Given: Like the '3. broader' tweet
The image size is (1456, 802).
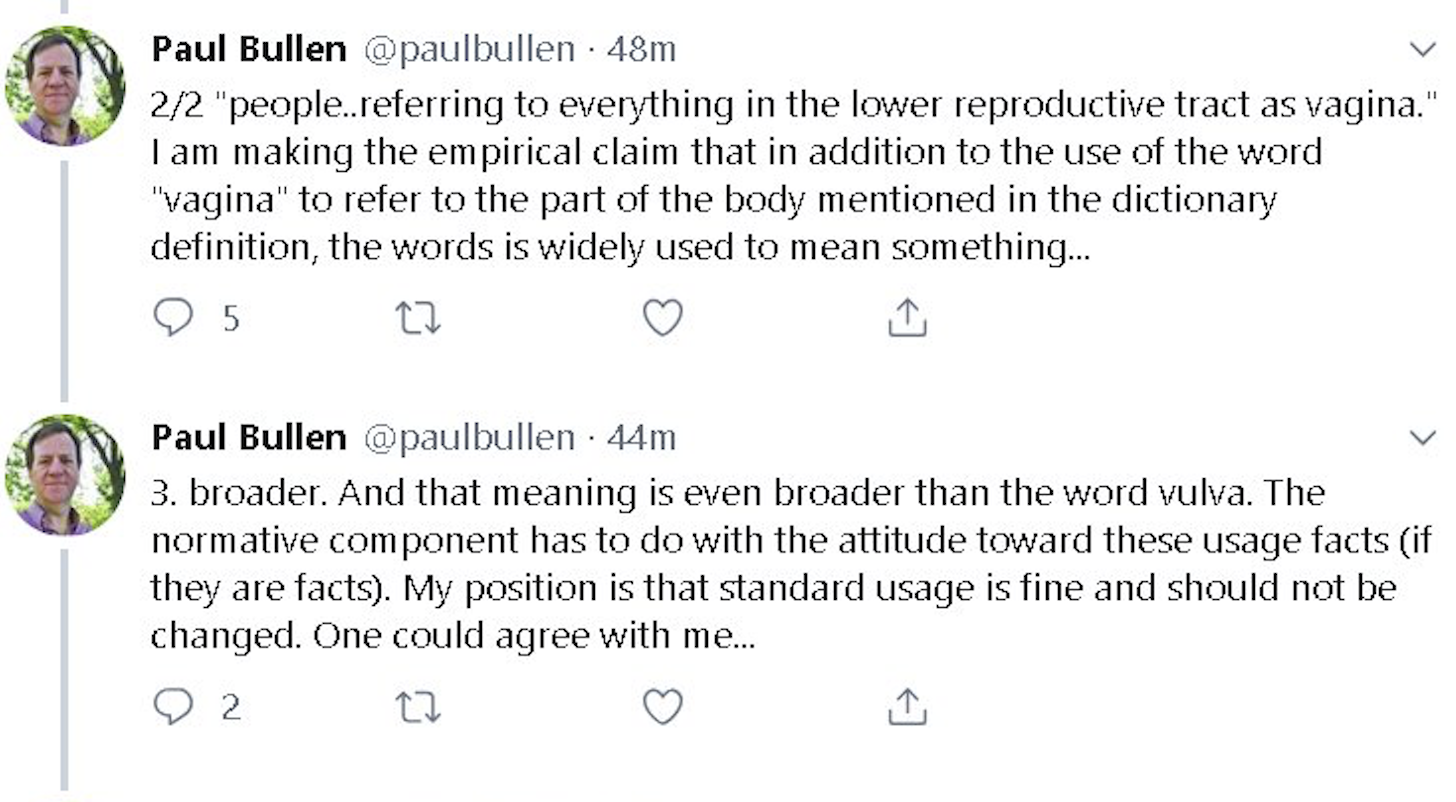Looking at the screenshot, I should coord(662,707).
